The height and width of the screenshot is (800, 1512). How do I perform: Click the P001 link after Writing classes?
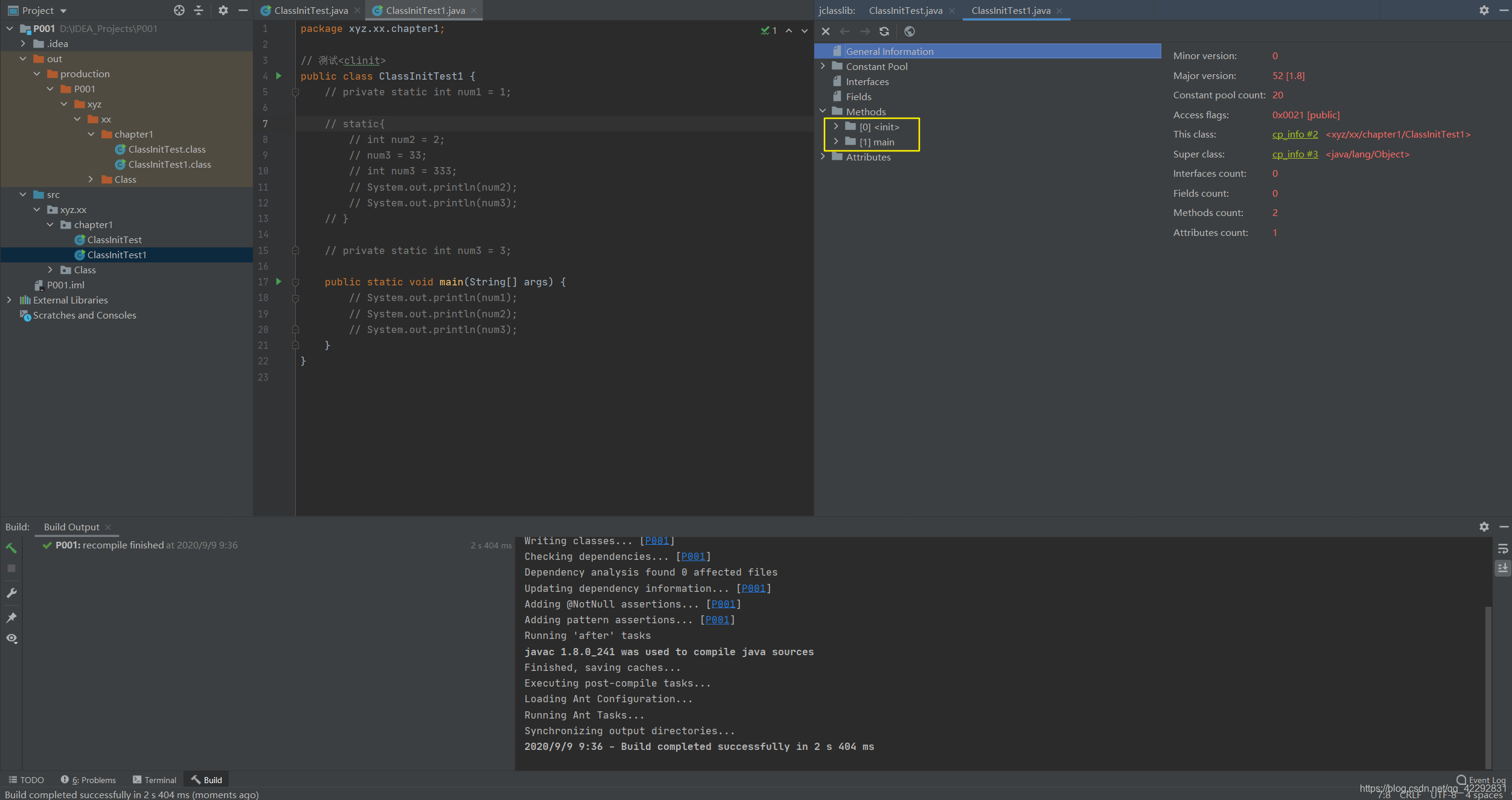[657, 541]
